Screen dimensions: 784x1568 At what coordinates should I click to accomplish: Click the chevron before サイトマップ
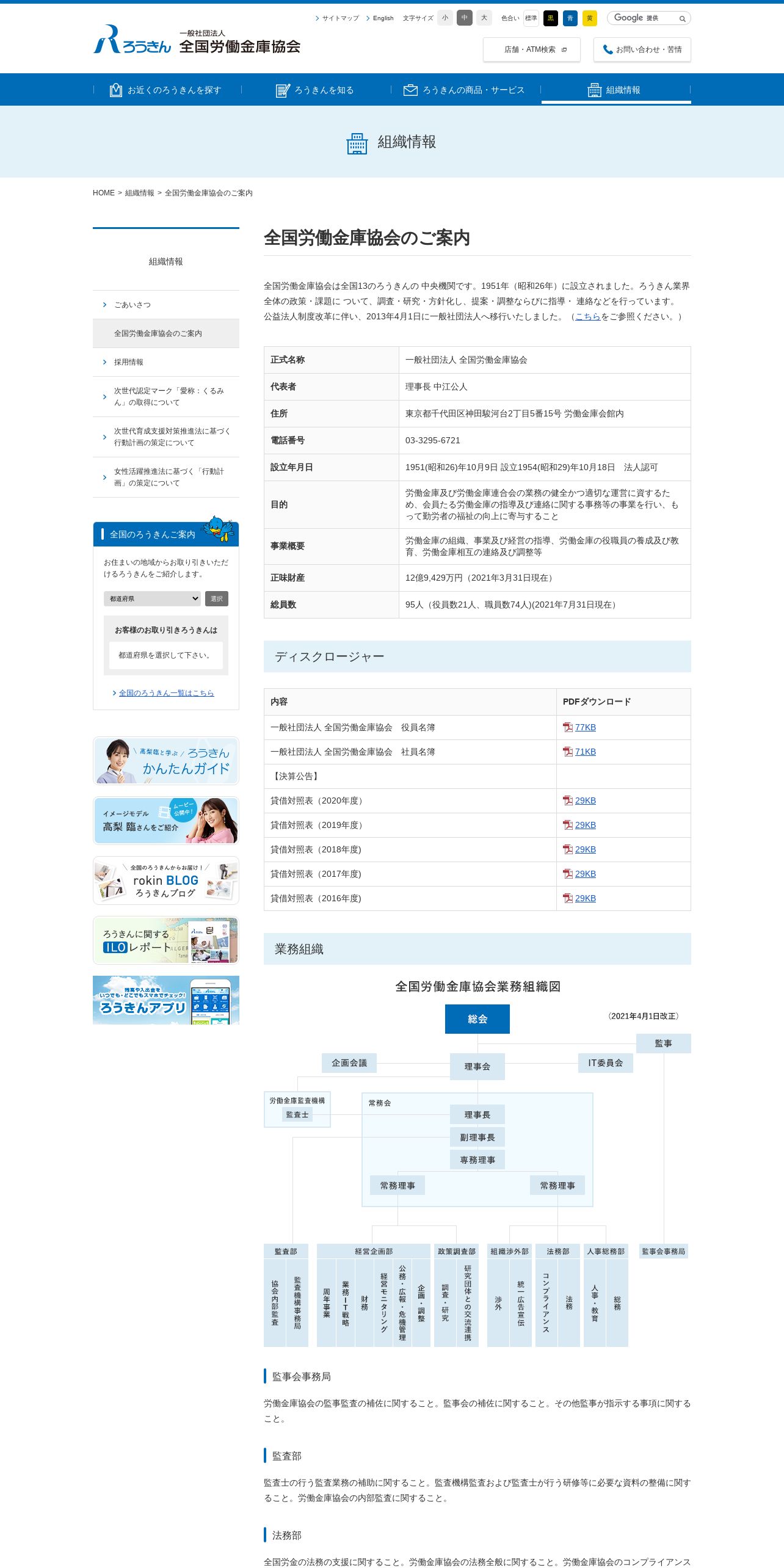pyautogui.click(x=318, y=18)
